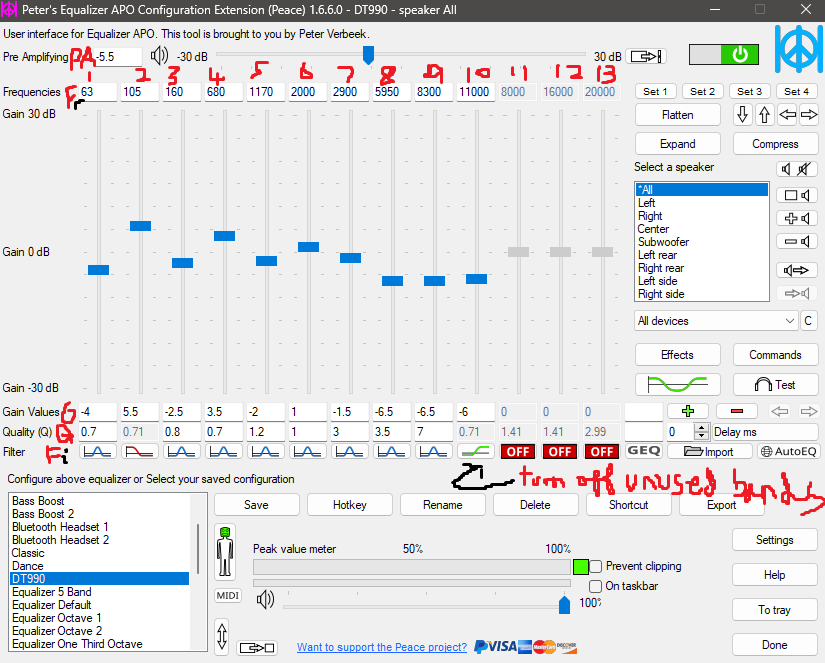Image resolution: width=825 pixels, height=663 pixels.
Task: Shift frequencies left with the left arrow
Action: click(787, 114)
